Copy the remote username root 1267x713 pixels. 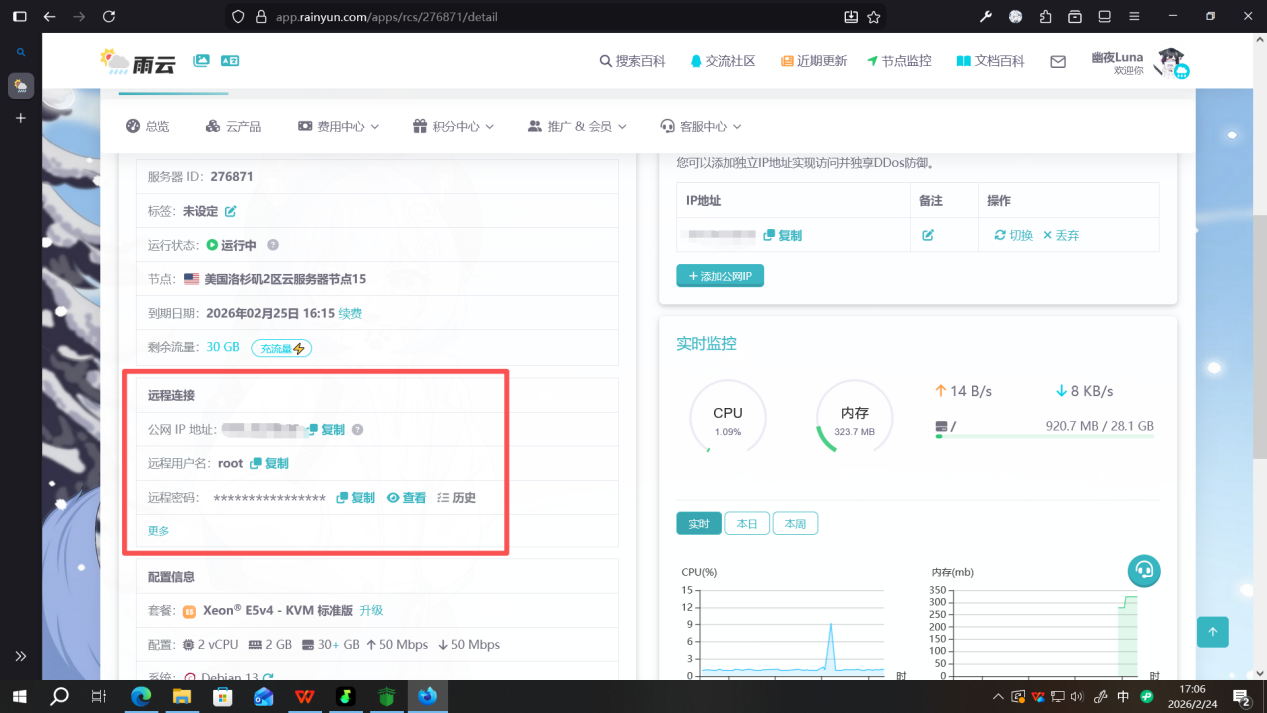point(269,463)
